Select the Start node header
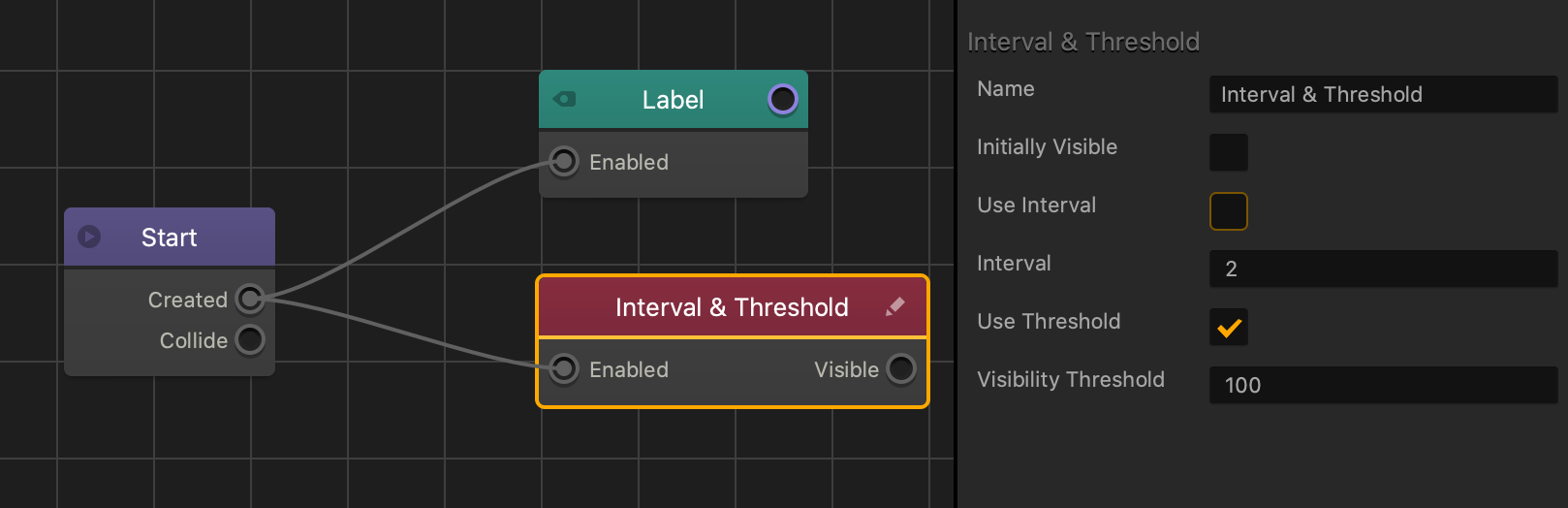The height and width of the screenshot is (508, 1568). tap(170, 237)
